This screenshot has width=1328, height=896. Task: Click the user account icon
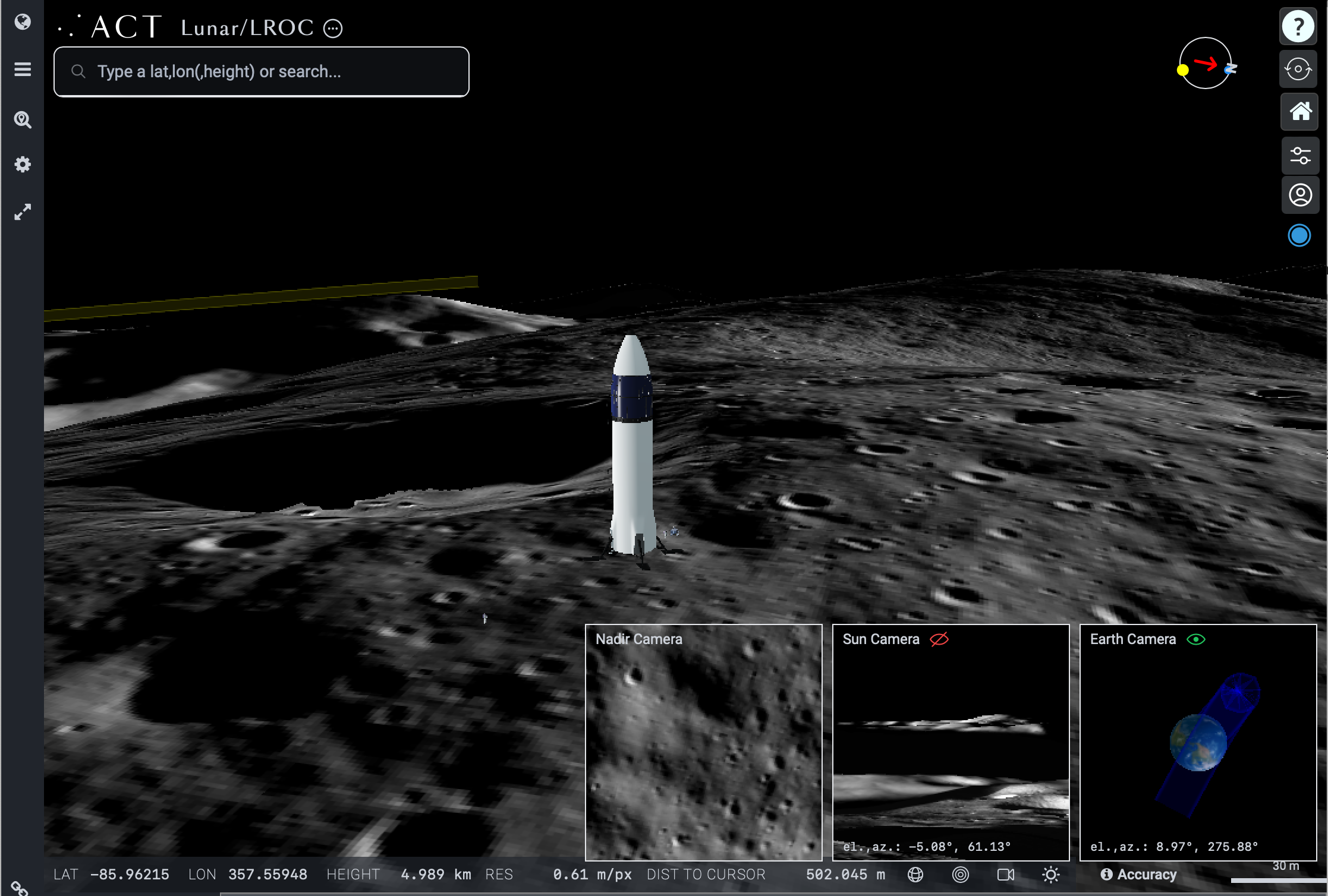point(1299,195)
